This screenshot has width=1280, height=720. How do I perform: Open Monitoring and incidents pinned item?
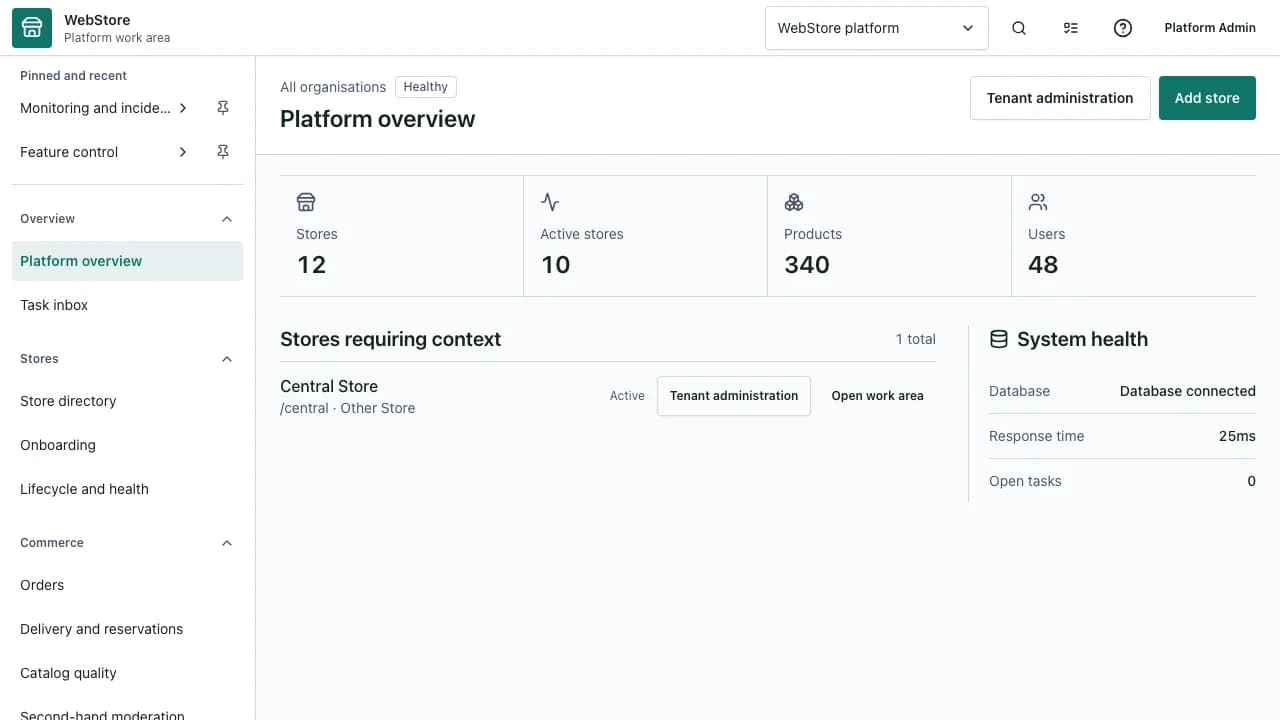point(95,108)
